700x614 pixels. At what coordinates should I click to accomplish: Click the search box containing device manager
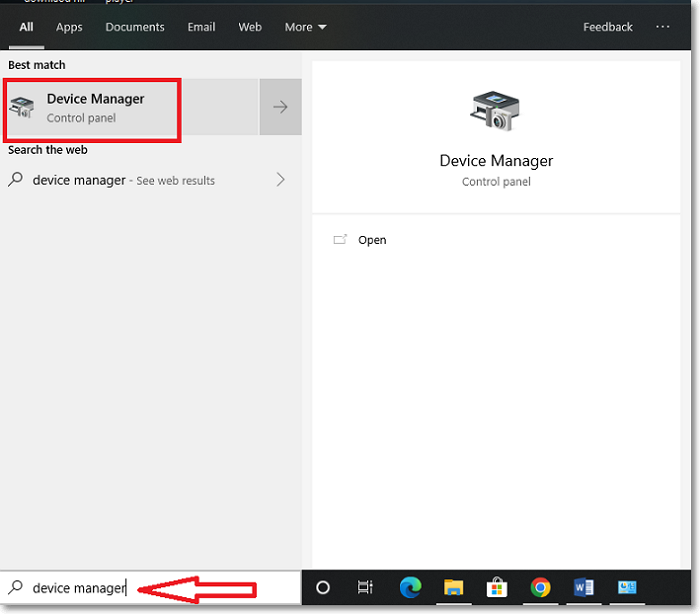tap(150, 588)
